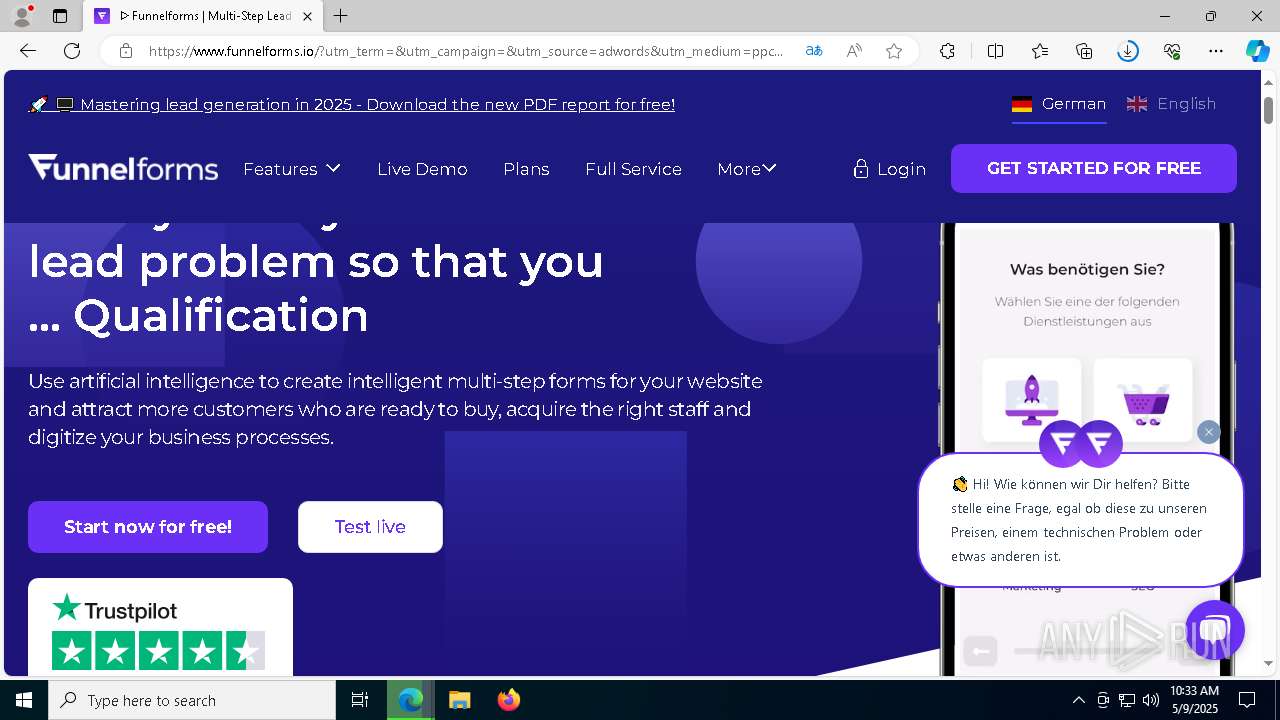Open the downloads icon
This screenshot has width=1280, height=720.
[1128, 51]
